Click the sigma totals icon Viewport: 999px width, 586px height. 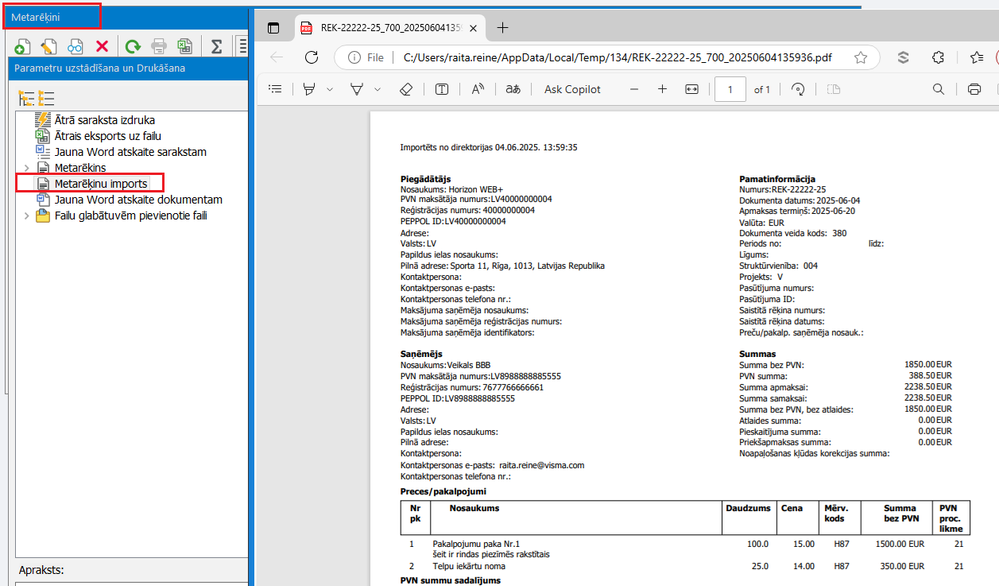217,46
